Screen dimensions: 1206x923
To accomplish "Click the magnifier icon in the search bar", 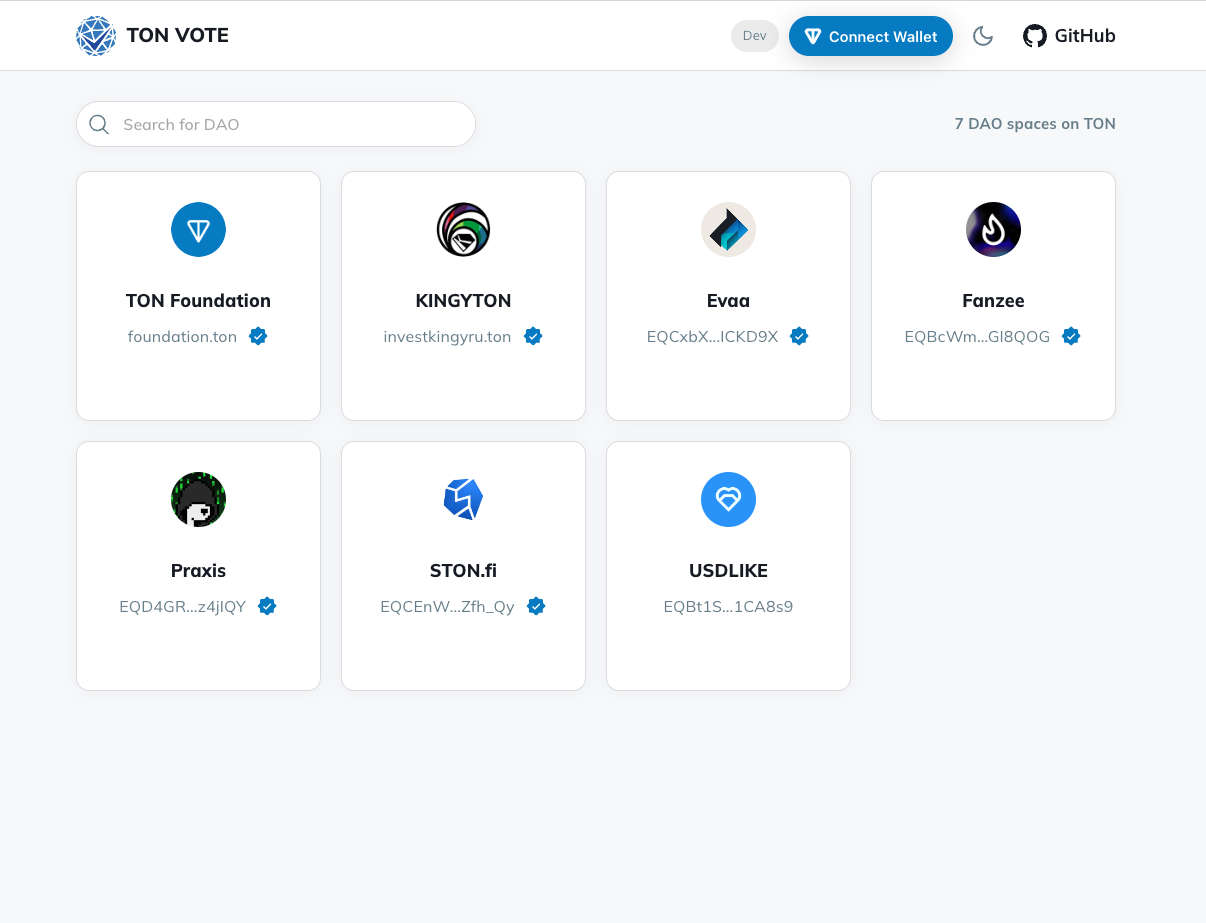I will pos(99,124).
